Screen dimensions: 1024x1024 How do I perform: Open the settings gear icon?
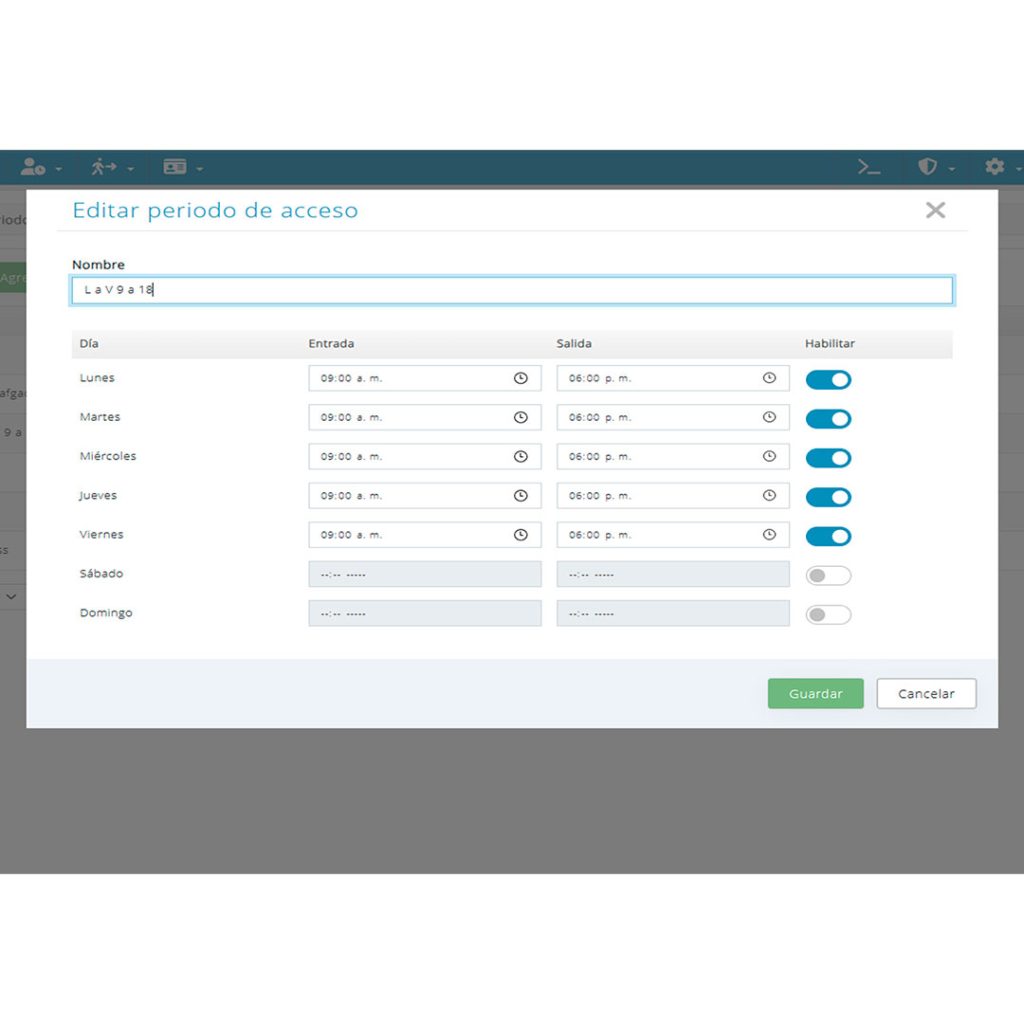(x=995, y=167)
